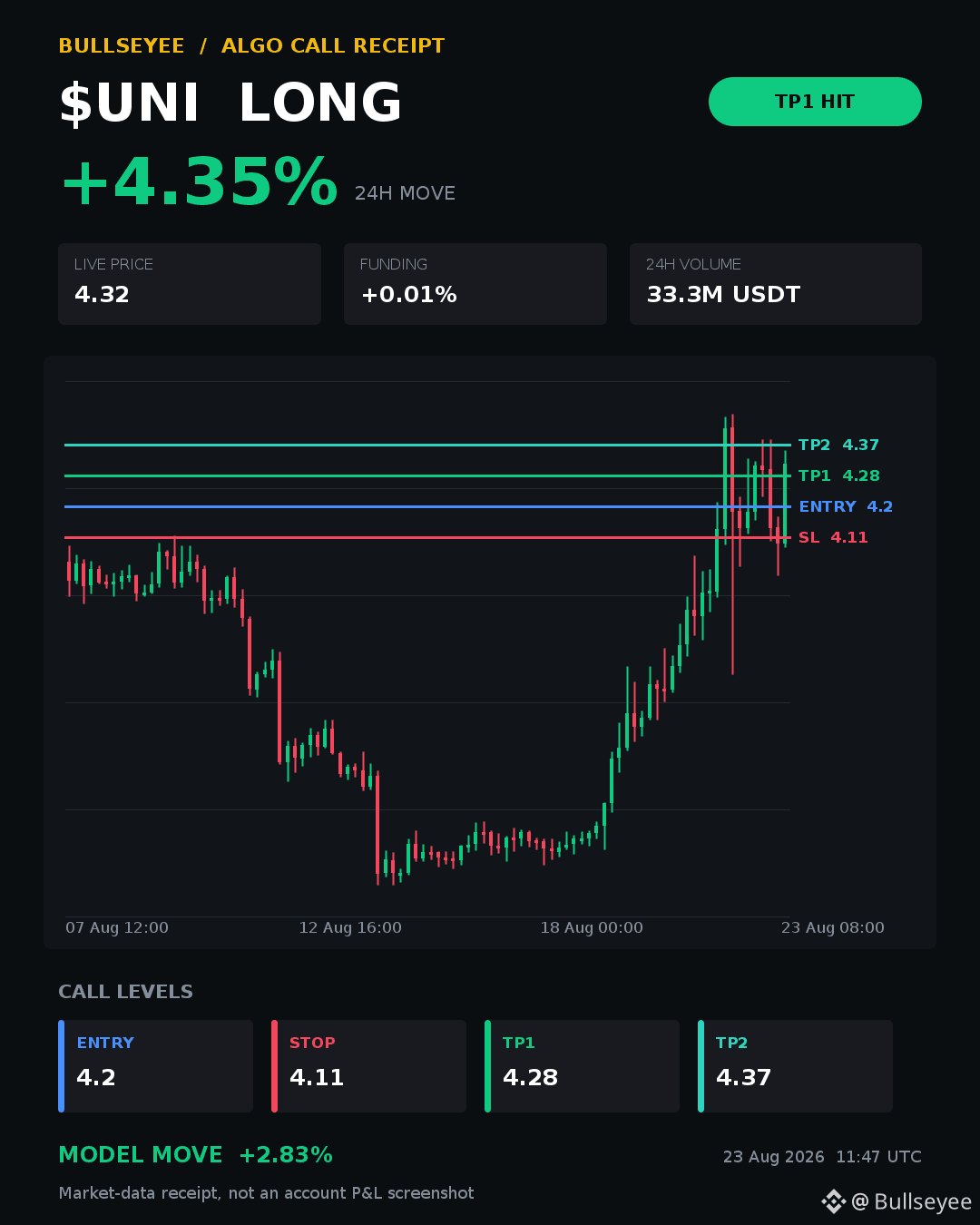Click the 23 Aug 08:00 axis label
The width and height of the screenshot is (980, 1225).
833,927
